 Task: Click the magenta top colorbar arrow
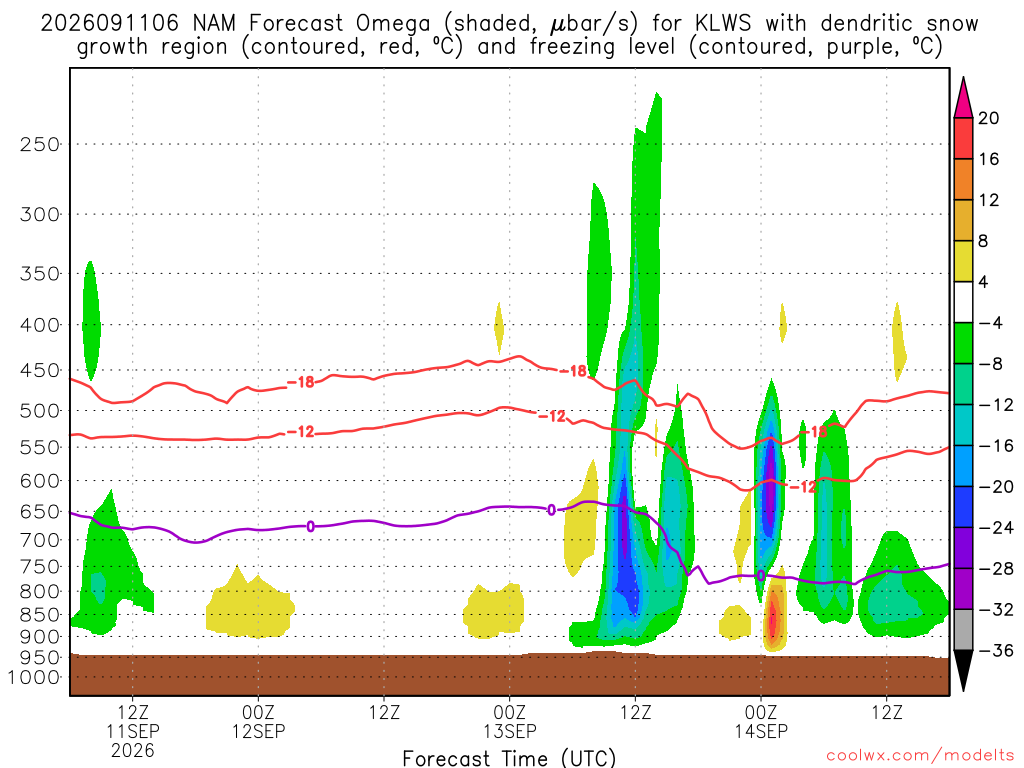tap(963, 98)
